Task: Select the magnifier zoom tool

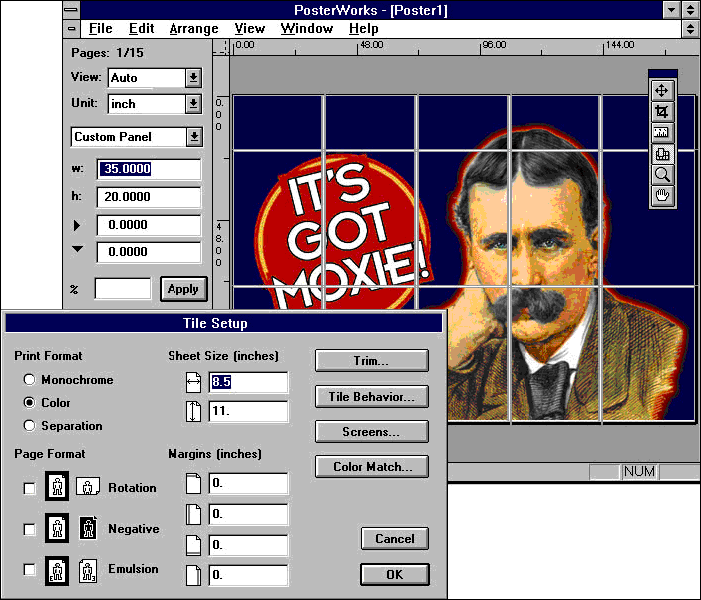Action: 662,175
